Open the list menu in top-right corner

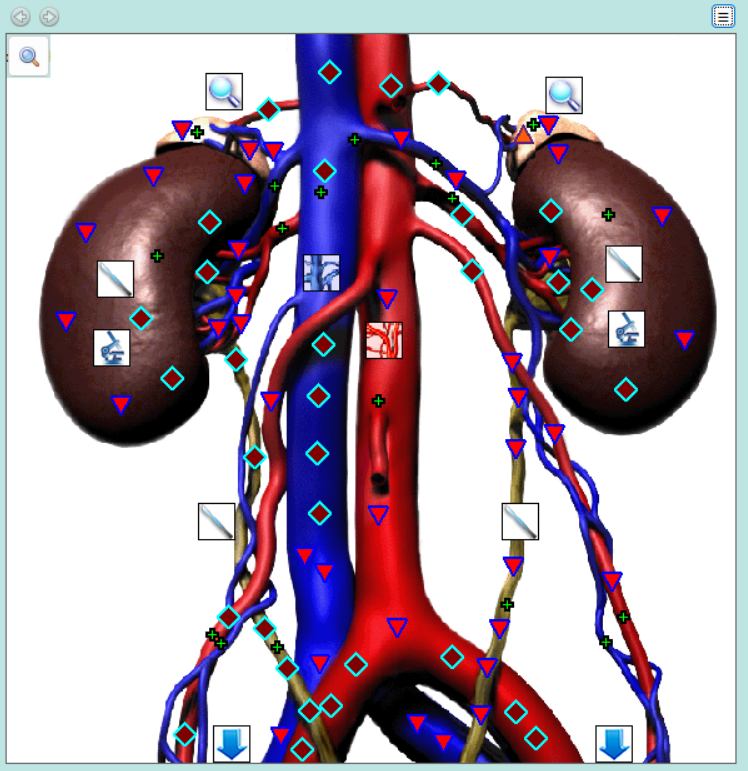pyautogui.click(x=723, y=16)
